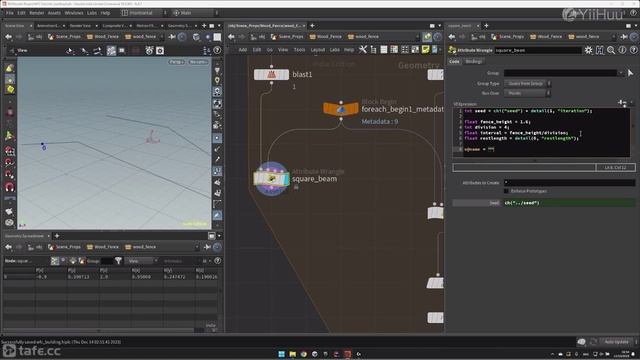
Task: Toggle pin on geometry spreadsheet pane
Action: pos(207,247)
